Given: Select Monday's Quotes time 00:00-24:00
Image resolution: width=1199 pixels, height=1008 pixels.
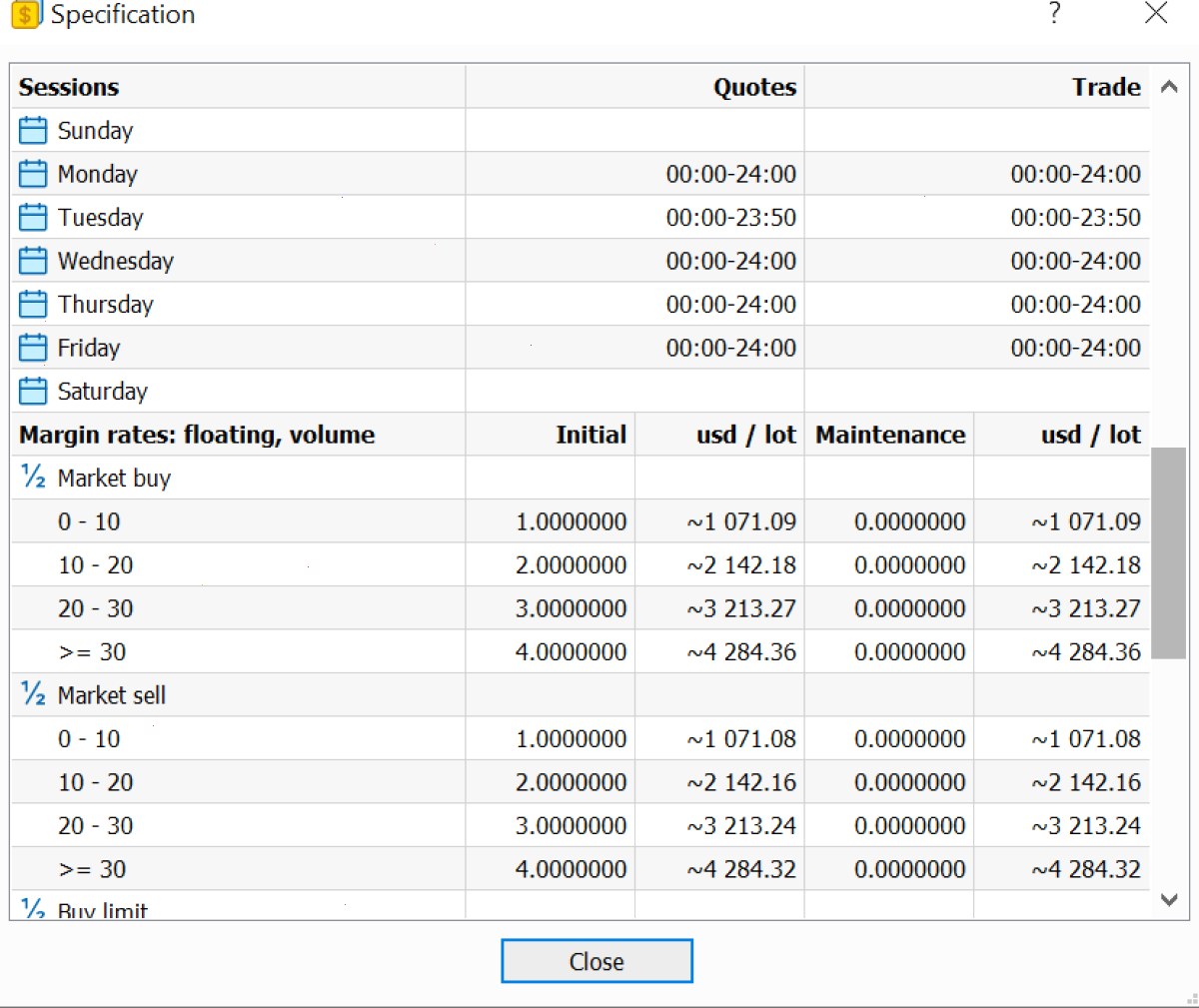Looking at the screenshot, I should (731, 174).
